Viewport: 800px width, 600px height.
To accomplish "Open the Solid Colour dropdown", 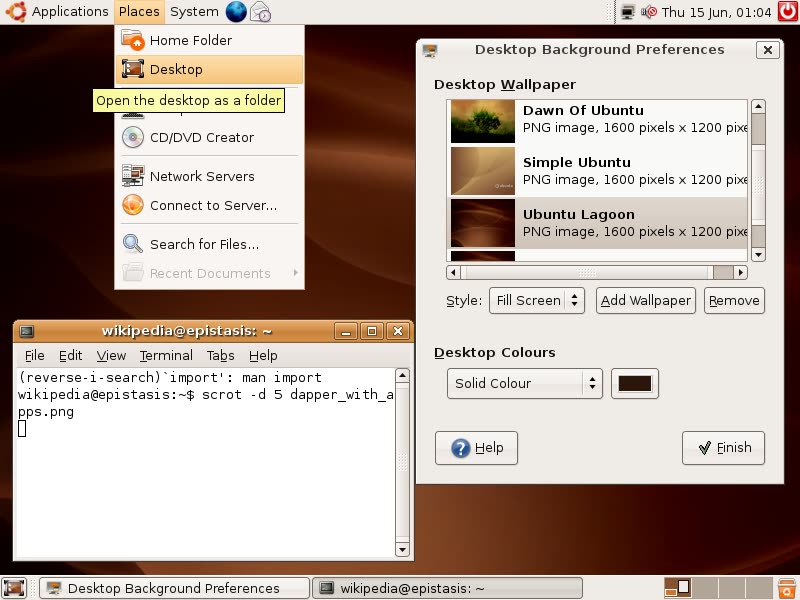I will pyautogui.click(x=524, y=383).
